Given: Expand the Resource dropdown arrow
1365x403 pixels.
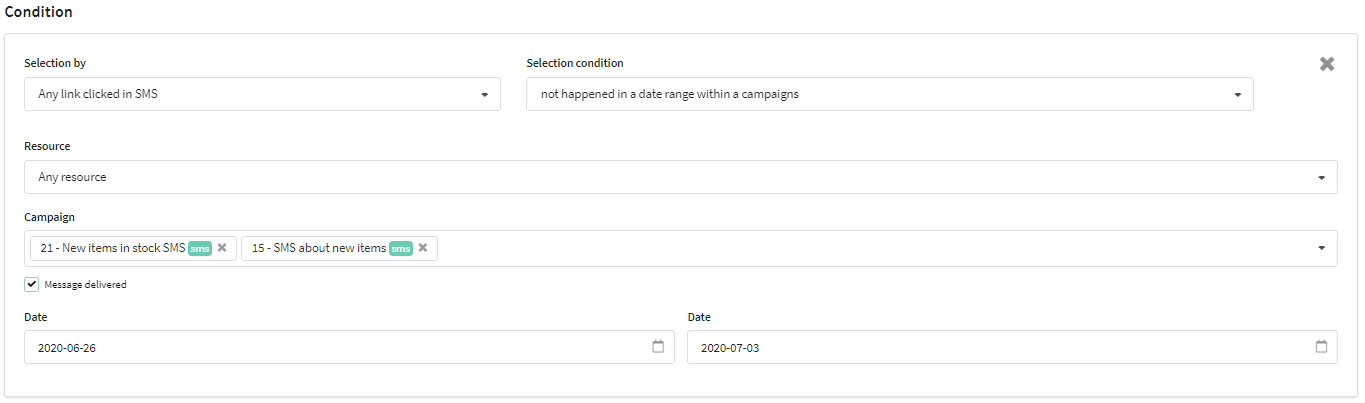Looking at the screenshot, I should pos(1321,178).
